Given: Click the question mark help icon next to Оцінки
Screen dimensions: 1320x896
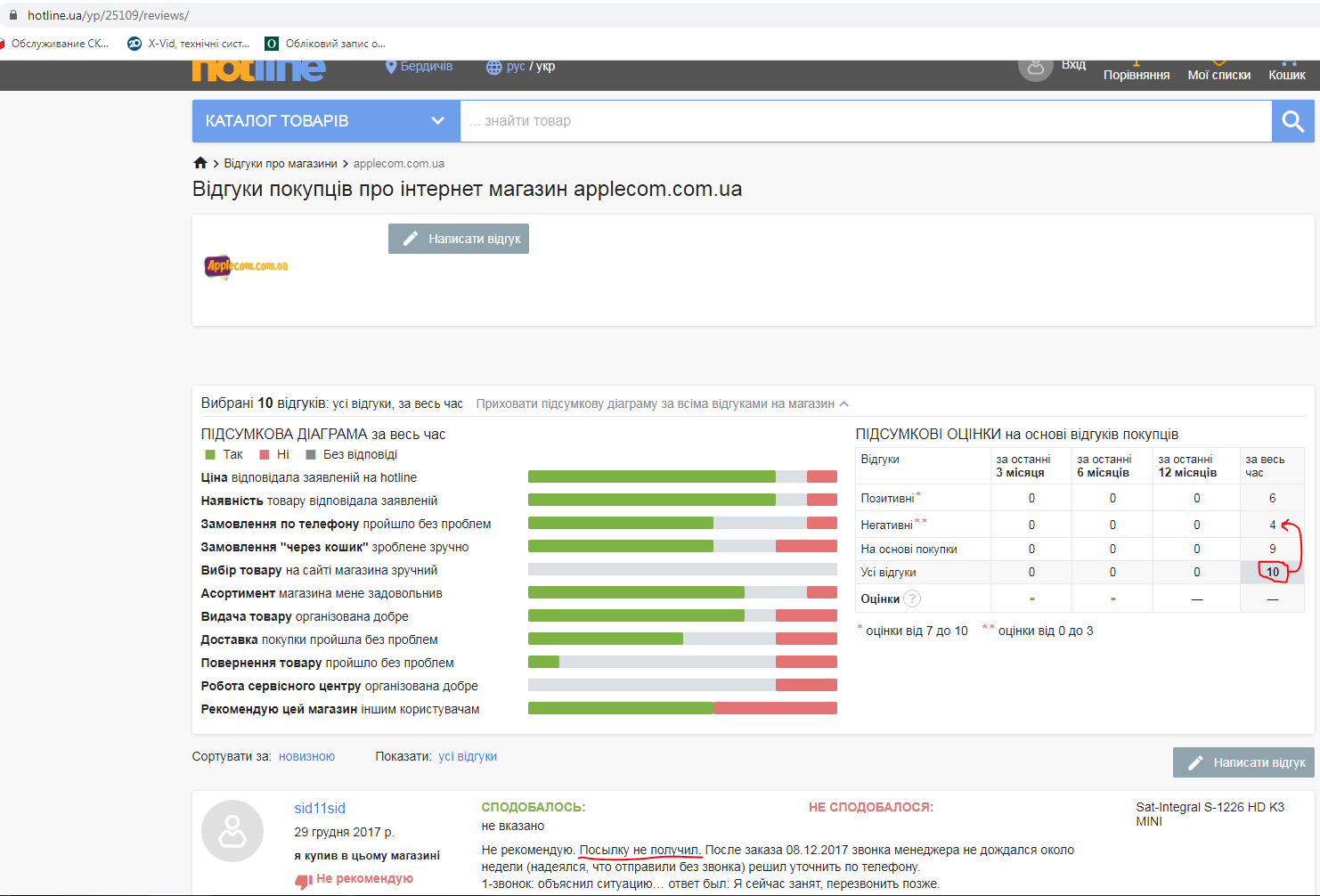Looking at the screenshot, I should [x=912, y=599].
